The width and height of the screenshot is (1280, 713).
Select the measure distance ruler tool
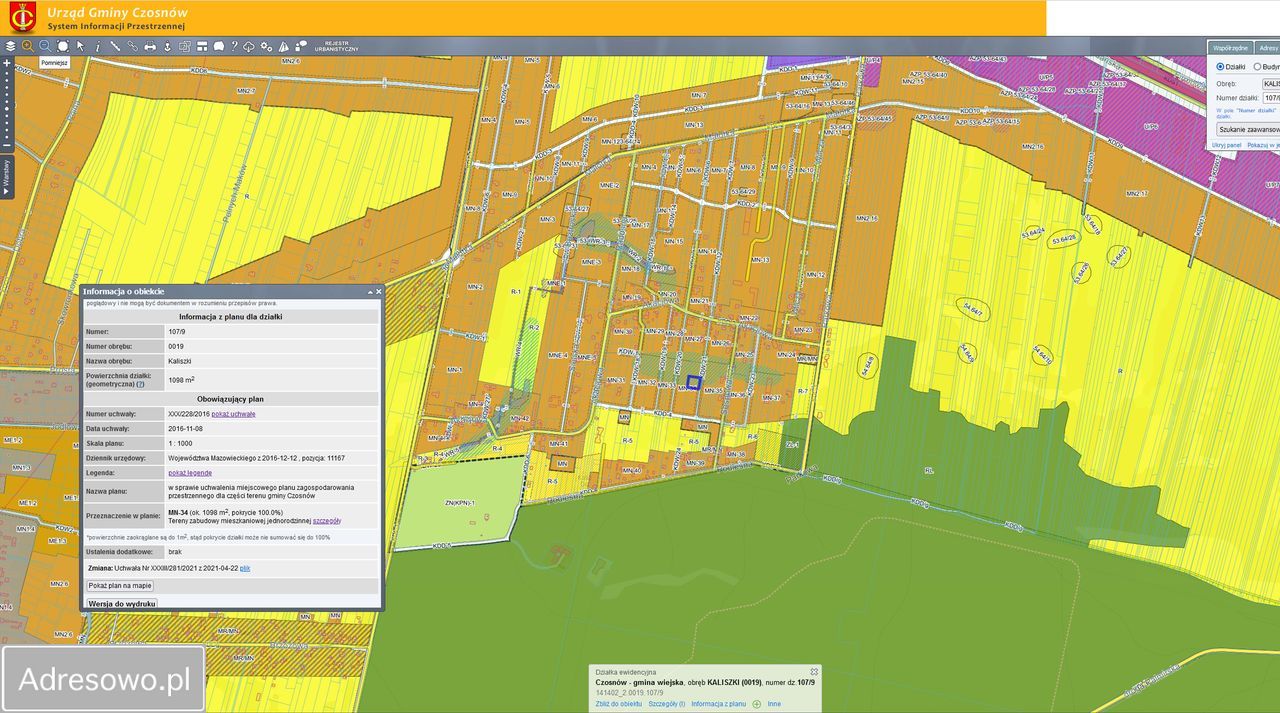point(115,46)
